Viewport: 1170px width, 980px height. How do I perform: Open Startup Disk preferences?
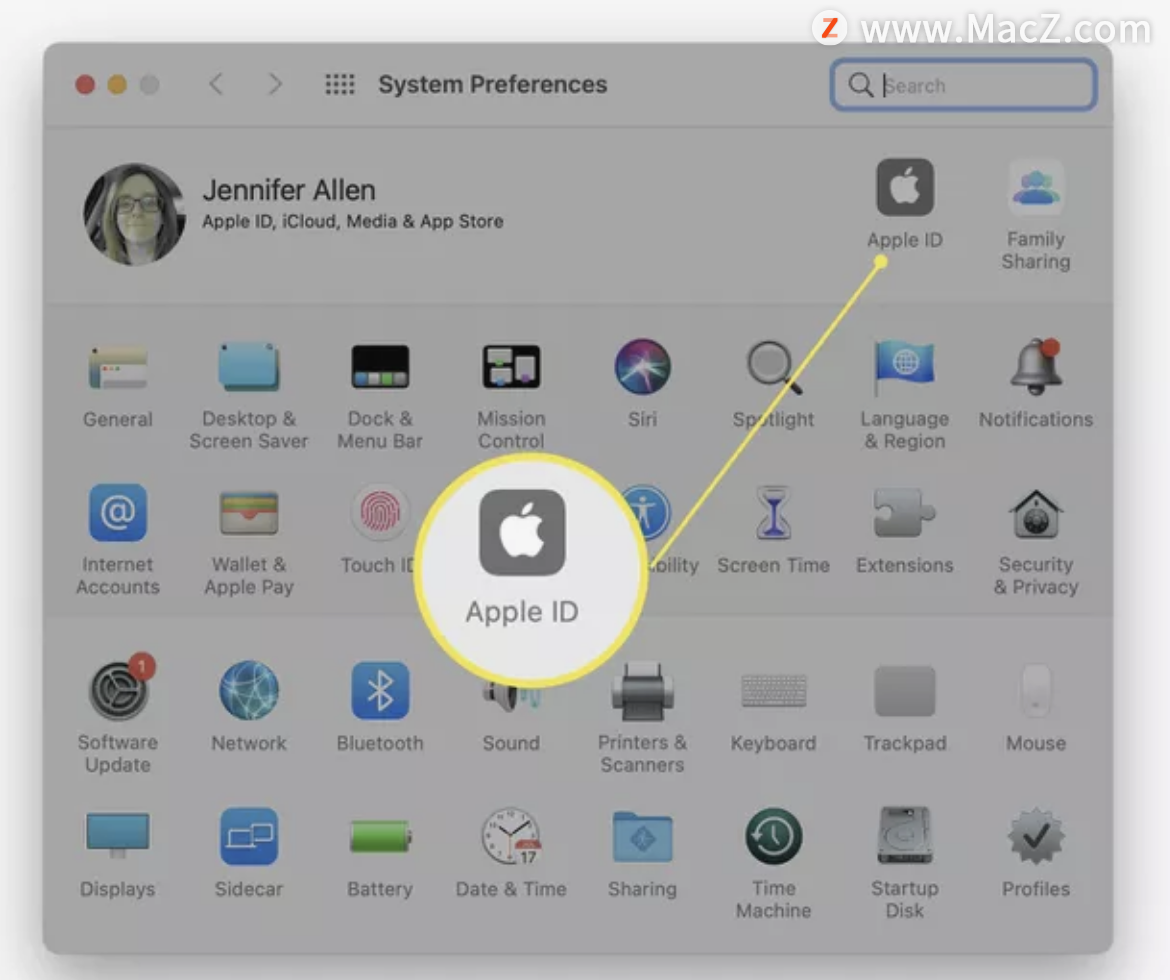click(904, 834)
